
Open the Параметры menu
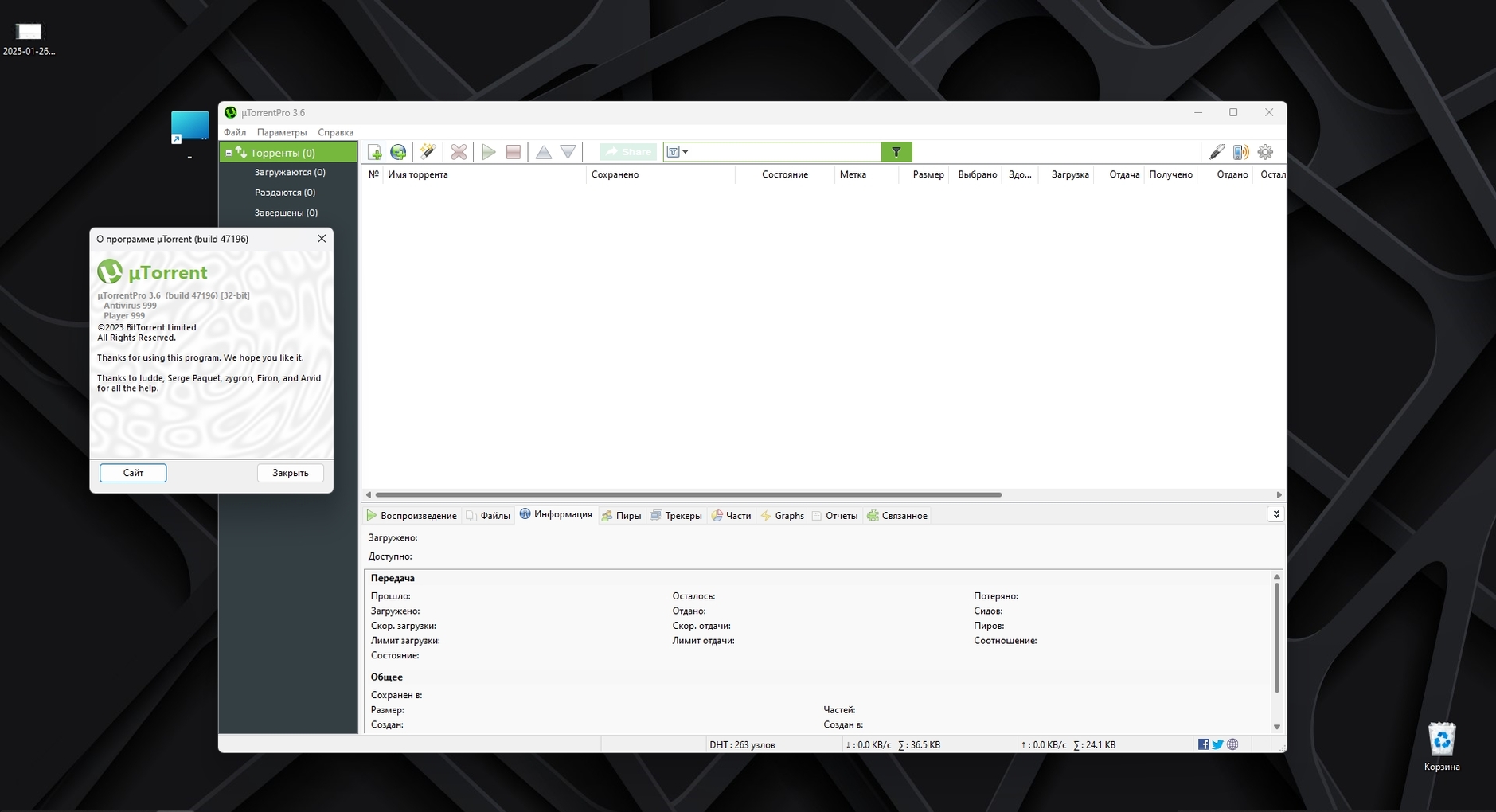click(x=282, y=132)
